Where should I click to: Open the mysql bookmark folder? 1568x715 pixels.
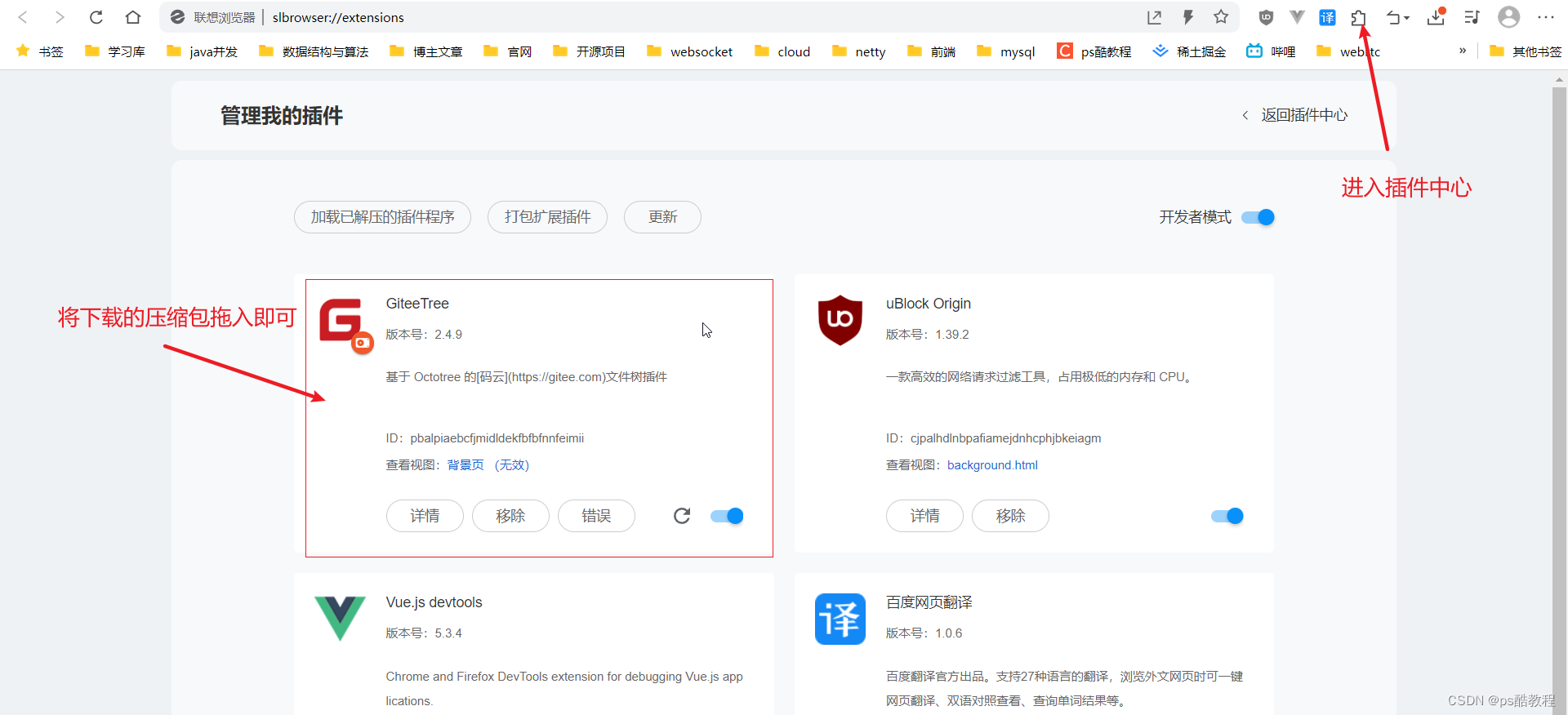[x=1005, y=51]
